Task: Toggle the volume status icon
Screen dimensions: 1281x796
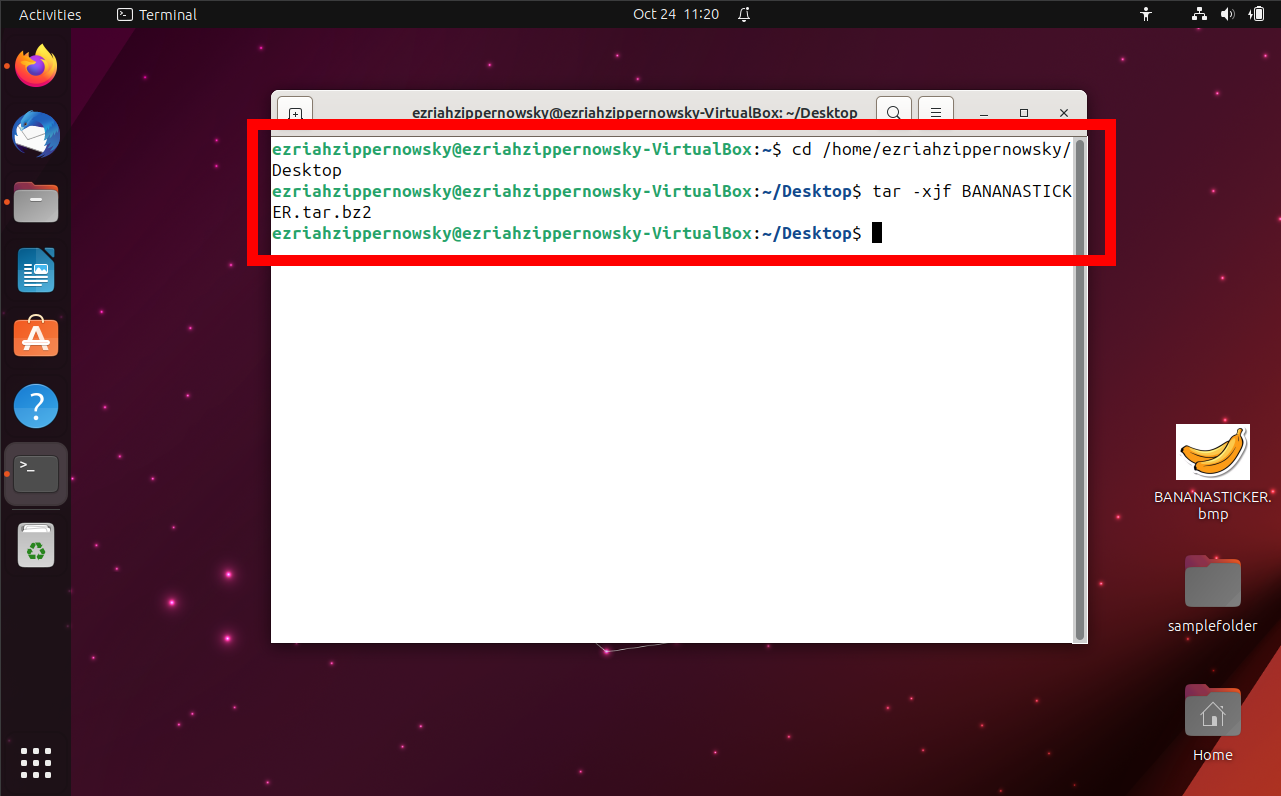Action: click(1227, 14)
